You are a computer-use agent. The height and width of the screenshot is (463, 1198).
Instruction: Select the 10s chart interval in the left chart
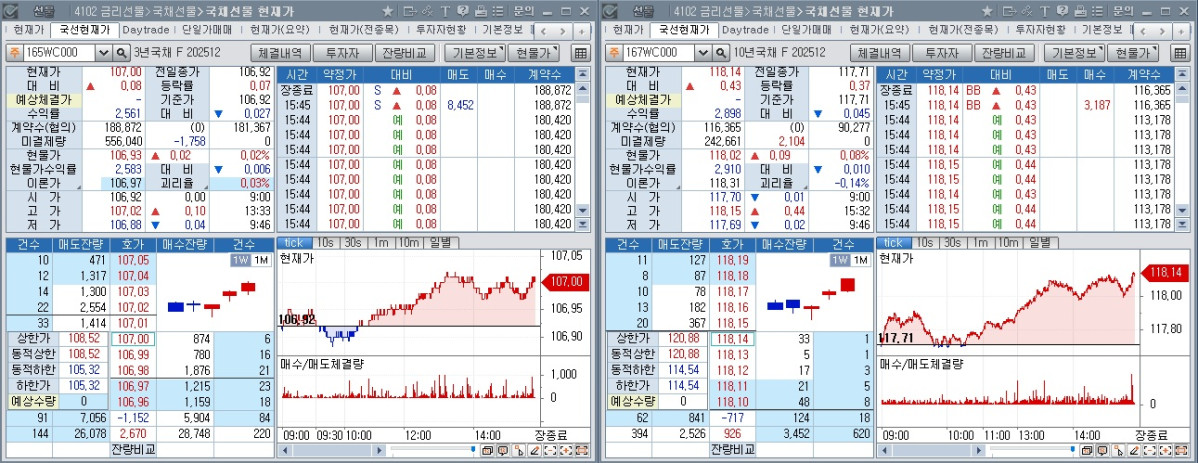(326, 243)
